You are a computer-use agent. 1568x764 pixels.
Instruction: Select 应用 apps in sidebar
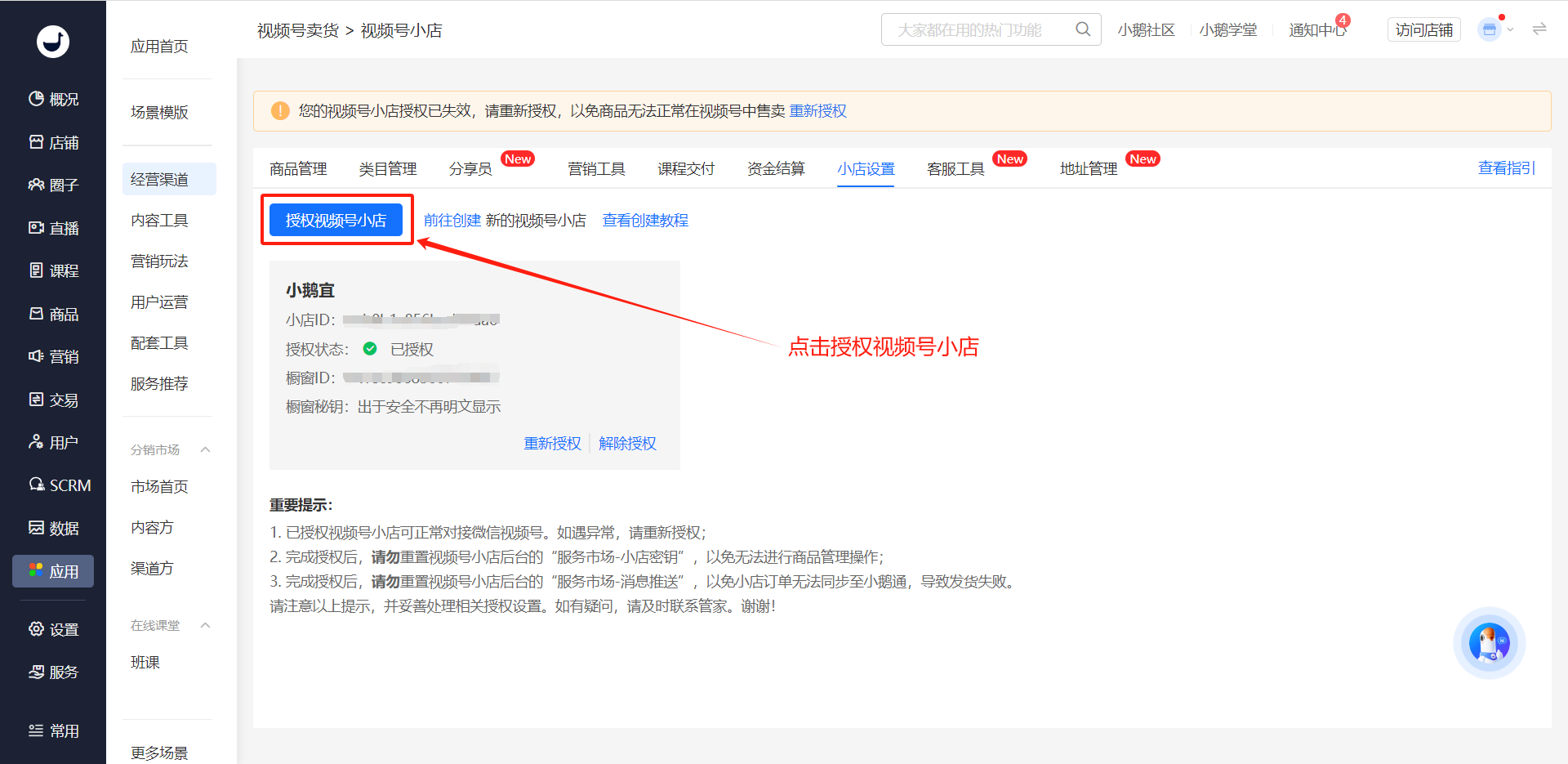(x=53, y=571)
